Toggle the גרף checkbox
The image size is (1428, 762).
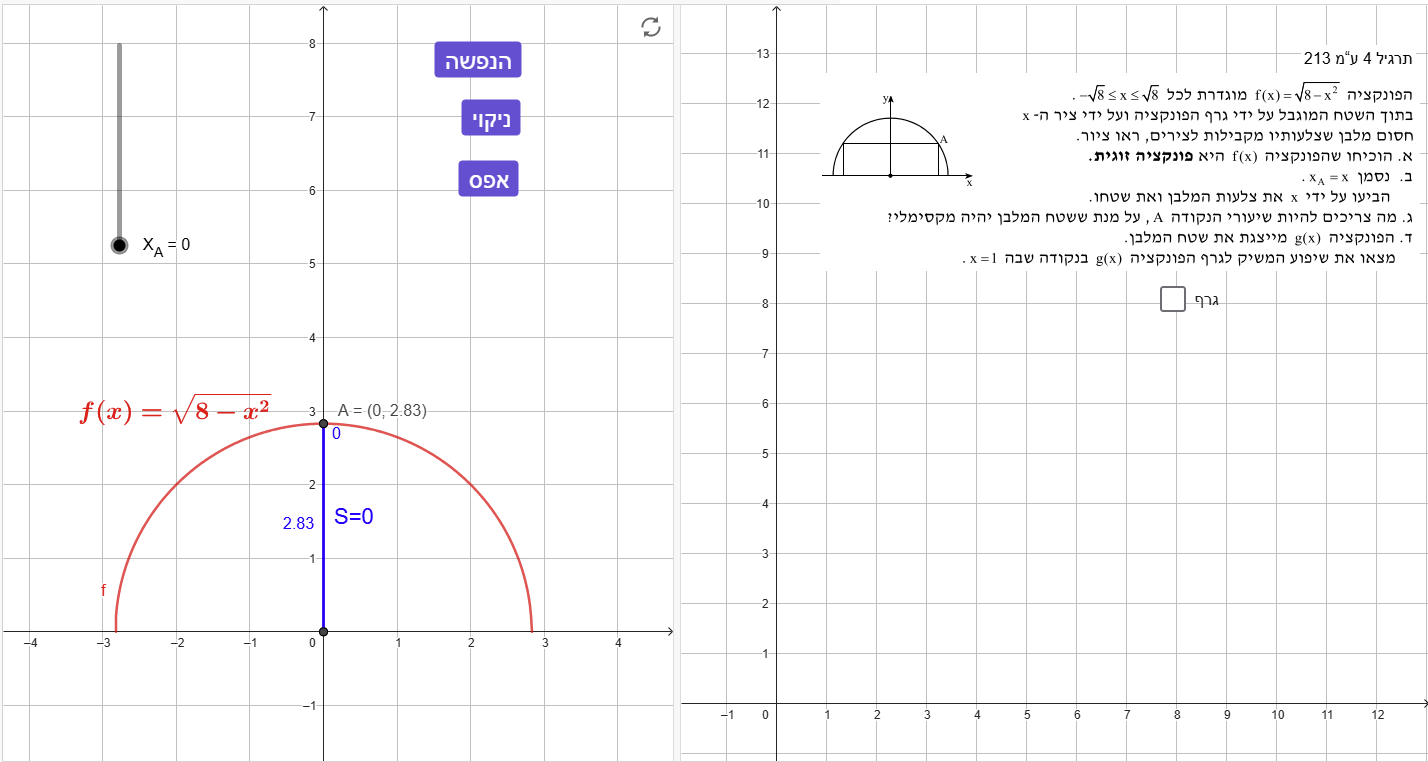pyautogui.click(x=1172, y=299)
